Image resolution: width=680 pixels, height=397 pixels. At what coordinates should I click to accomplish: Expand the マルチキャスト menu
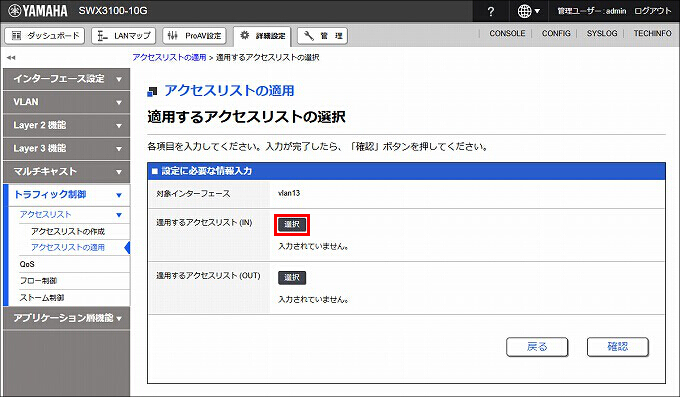66,172
